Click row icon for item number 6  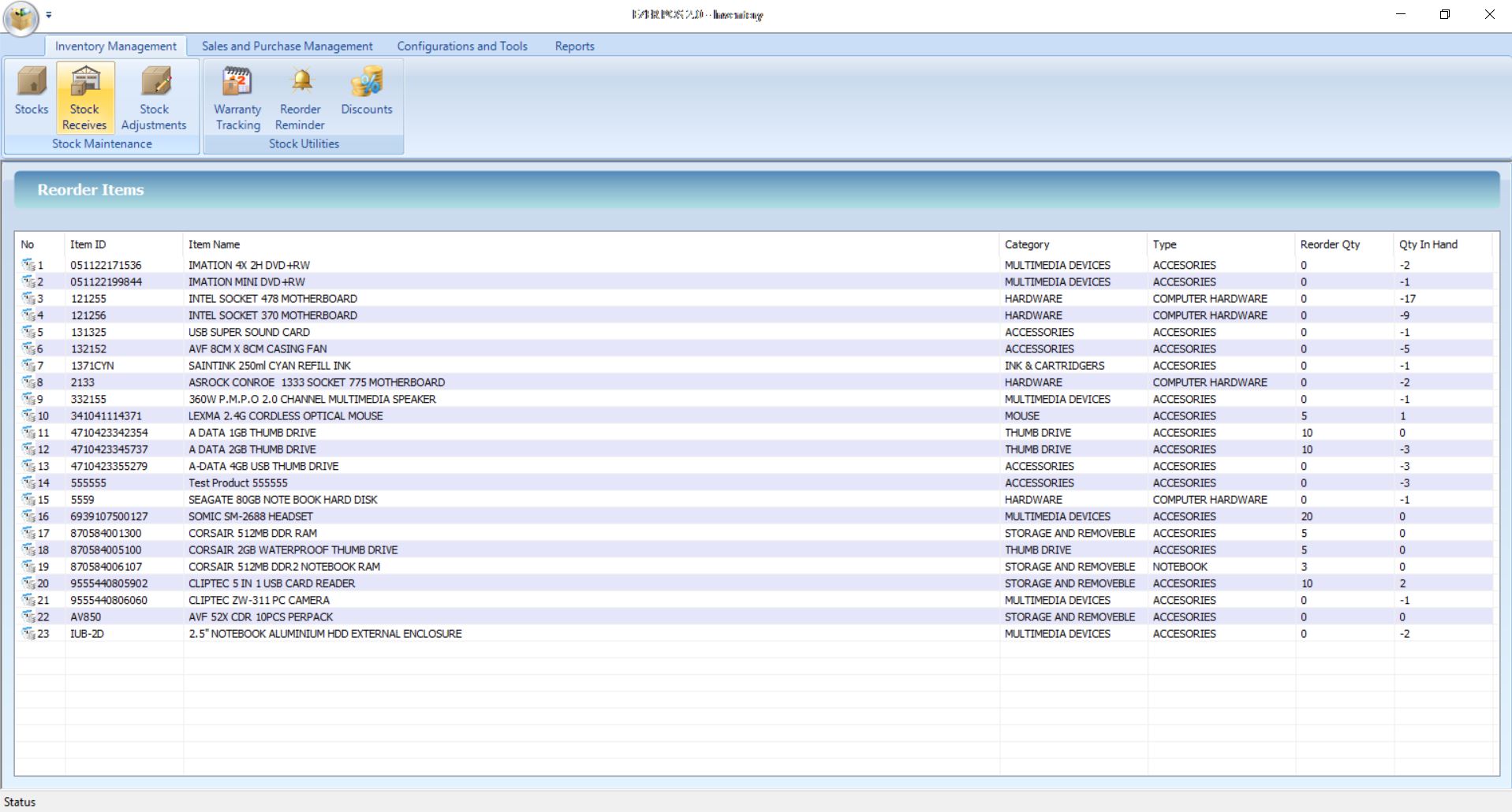point(28,348)
